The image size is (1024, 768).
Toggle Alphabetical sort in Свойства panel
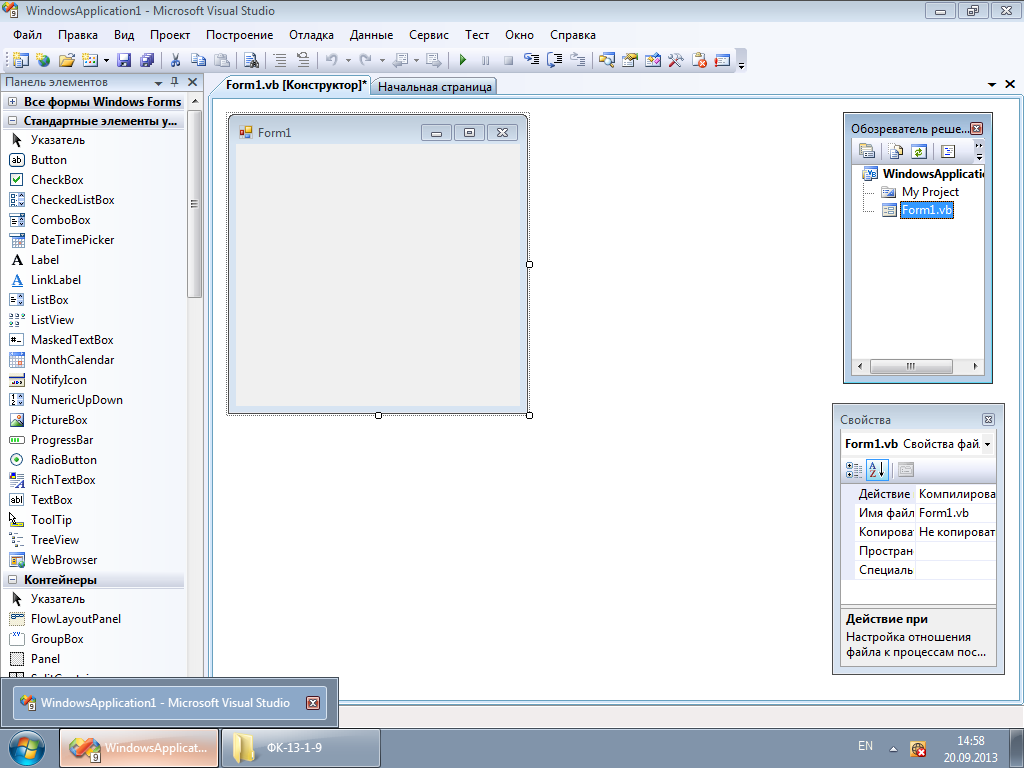click(x=877, y=470)
